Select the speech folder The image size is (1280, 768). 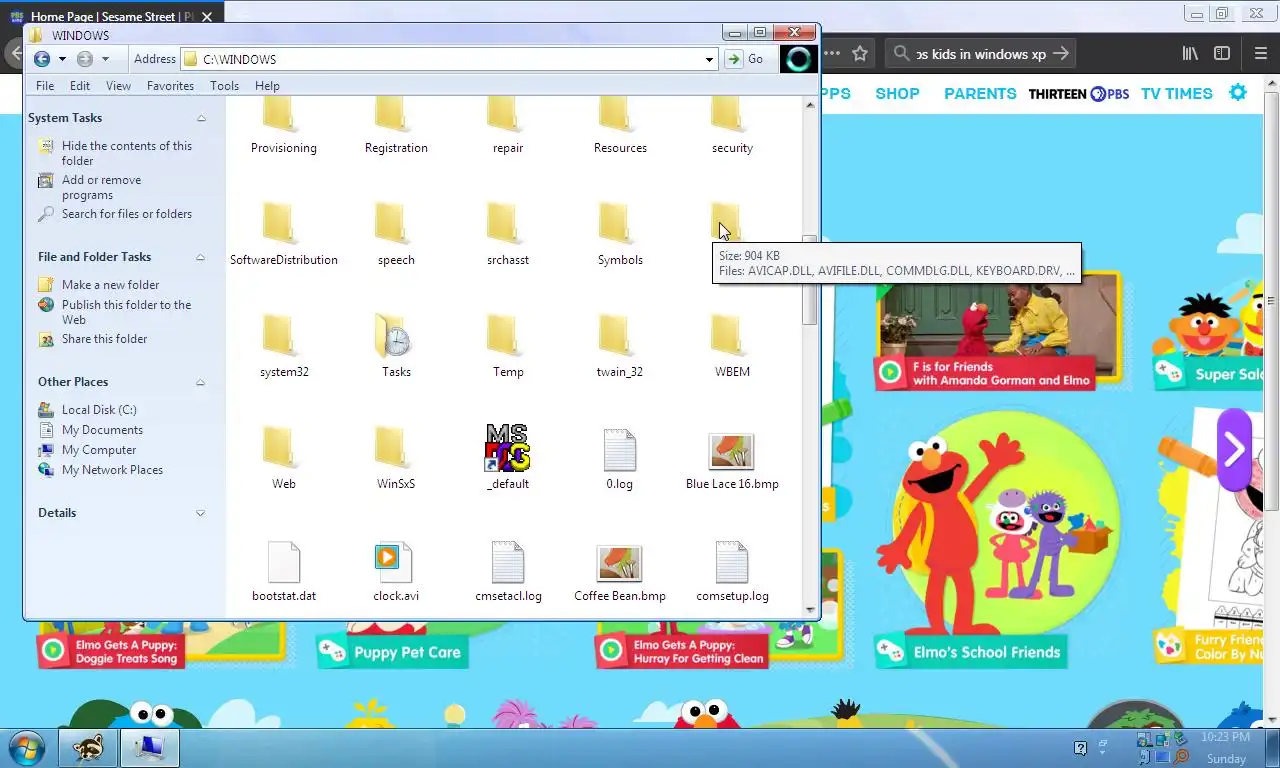tap(396, 234)
